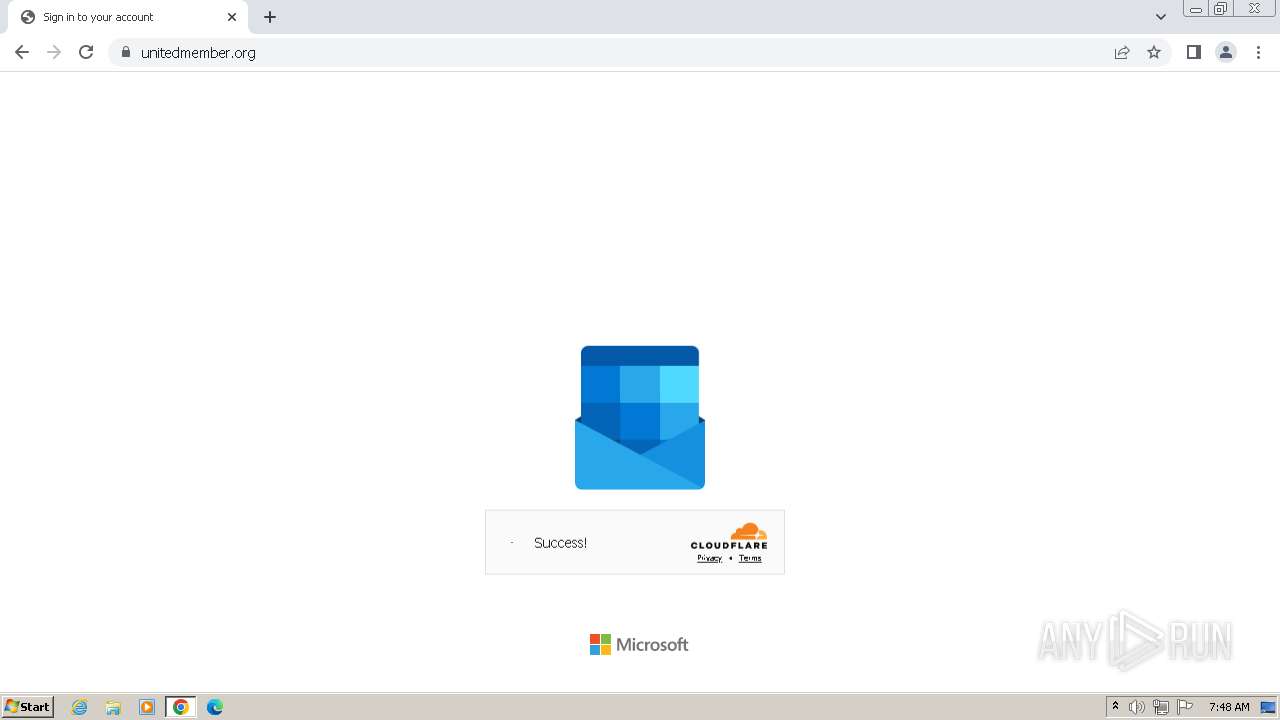Open the browser side panel
The image size is (1280, 720).
pos(1194,52)
